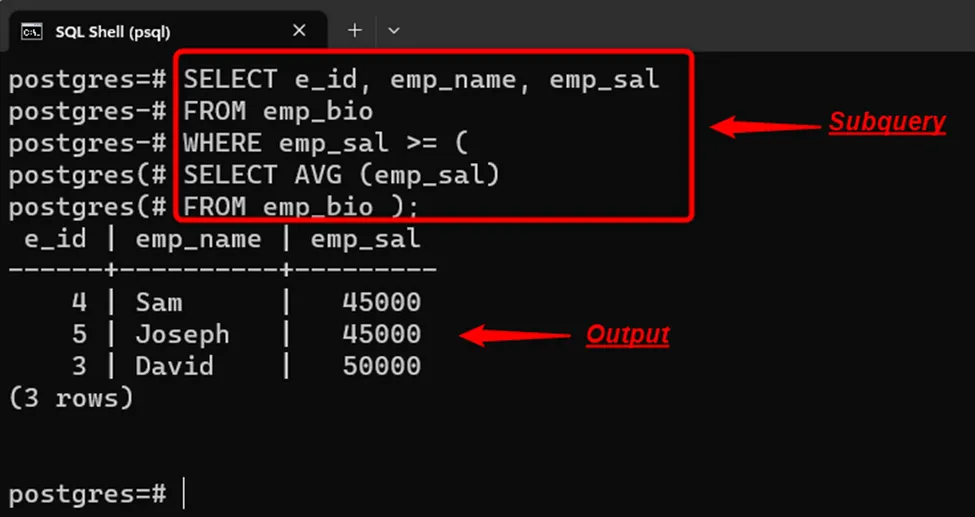Screen dimensions: 975x517
Task: Click the (3 rows) result count text
Action: [x=70, y=398]
